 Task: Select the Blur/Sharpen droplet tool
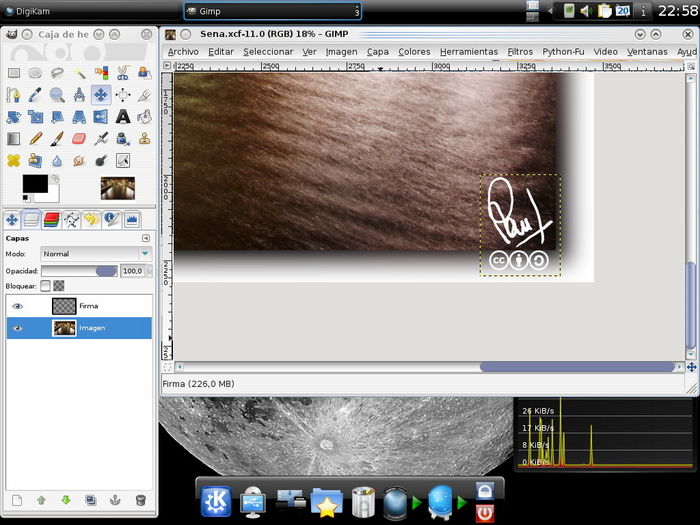click(57, 160)
